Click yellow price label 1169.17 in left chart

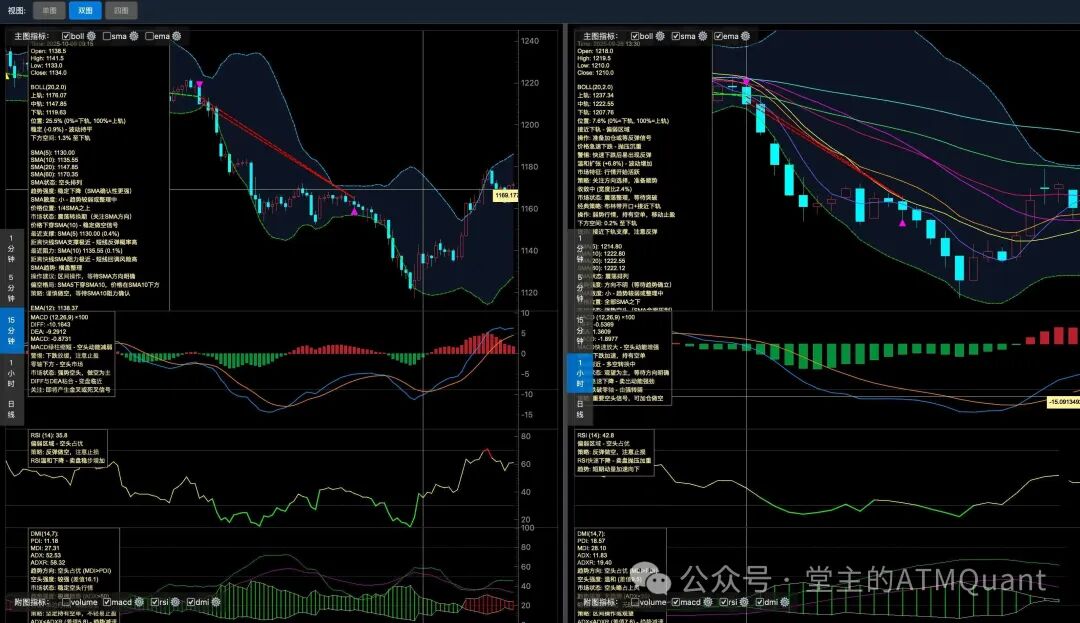point(506,196)
